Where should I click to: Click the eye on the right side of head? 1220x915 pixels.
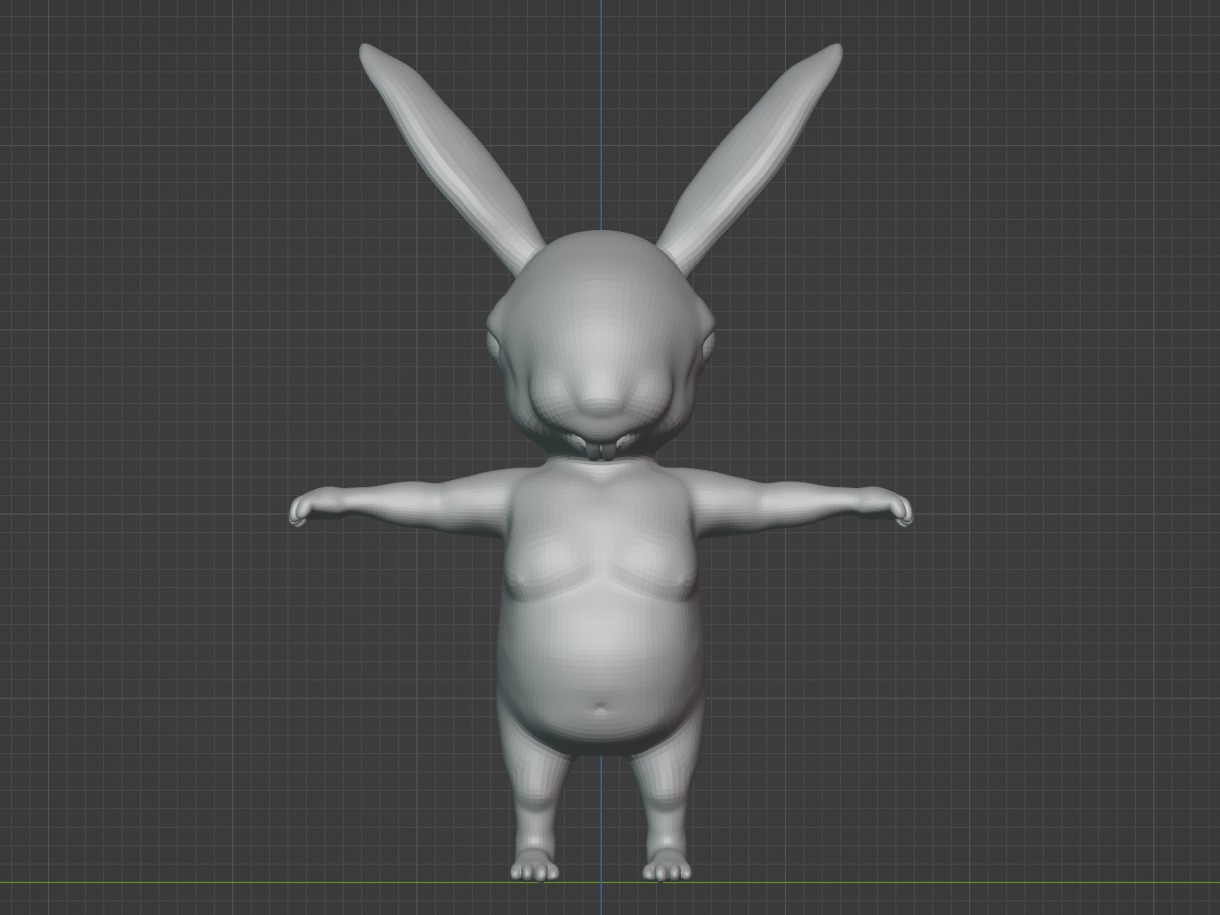click(709, 345)
